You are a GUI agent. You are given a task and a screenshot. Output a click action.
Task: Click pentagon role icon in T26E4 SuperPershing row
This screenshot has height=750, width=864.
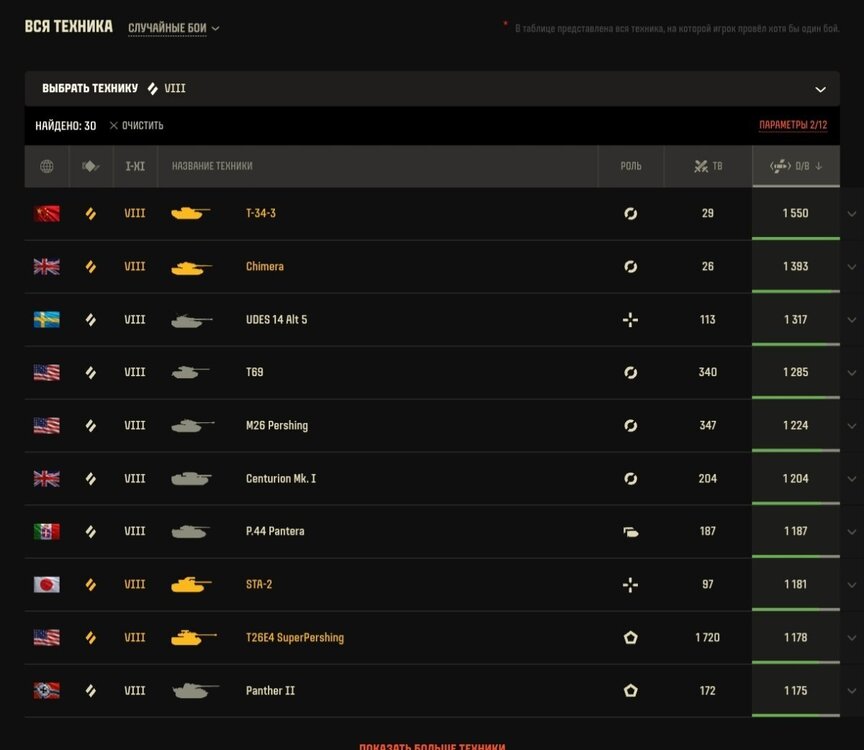click(631, 638)
